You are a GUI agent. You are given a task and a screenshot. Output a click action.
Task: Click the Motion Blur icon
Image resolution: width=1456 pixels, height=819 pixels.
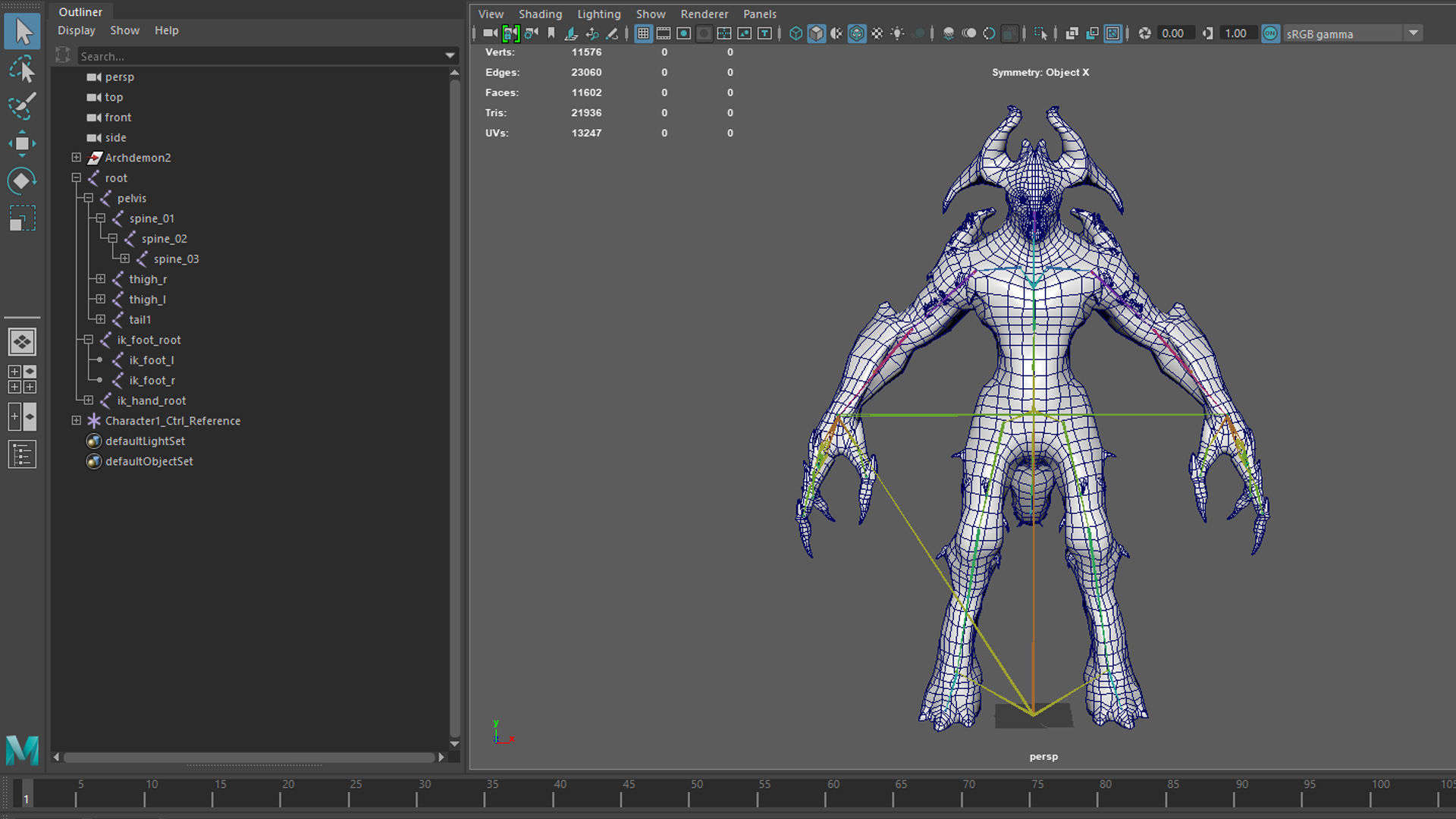[968, 33]
